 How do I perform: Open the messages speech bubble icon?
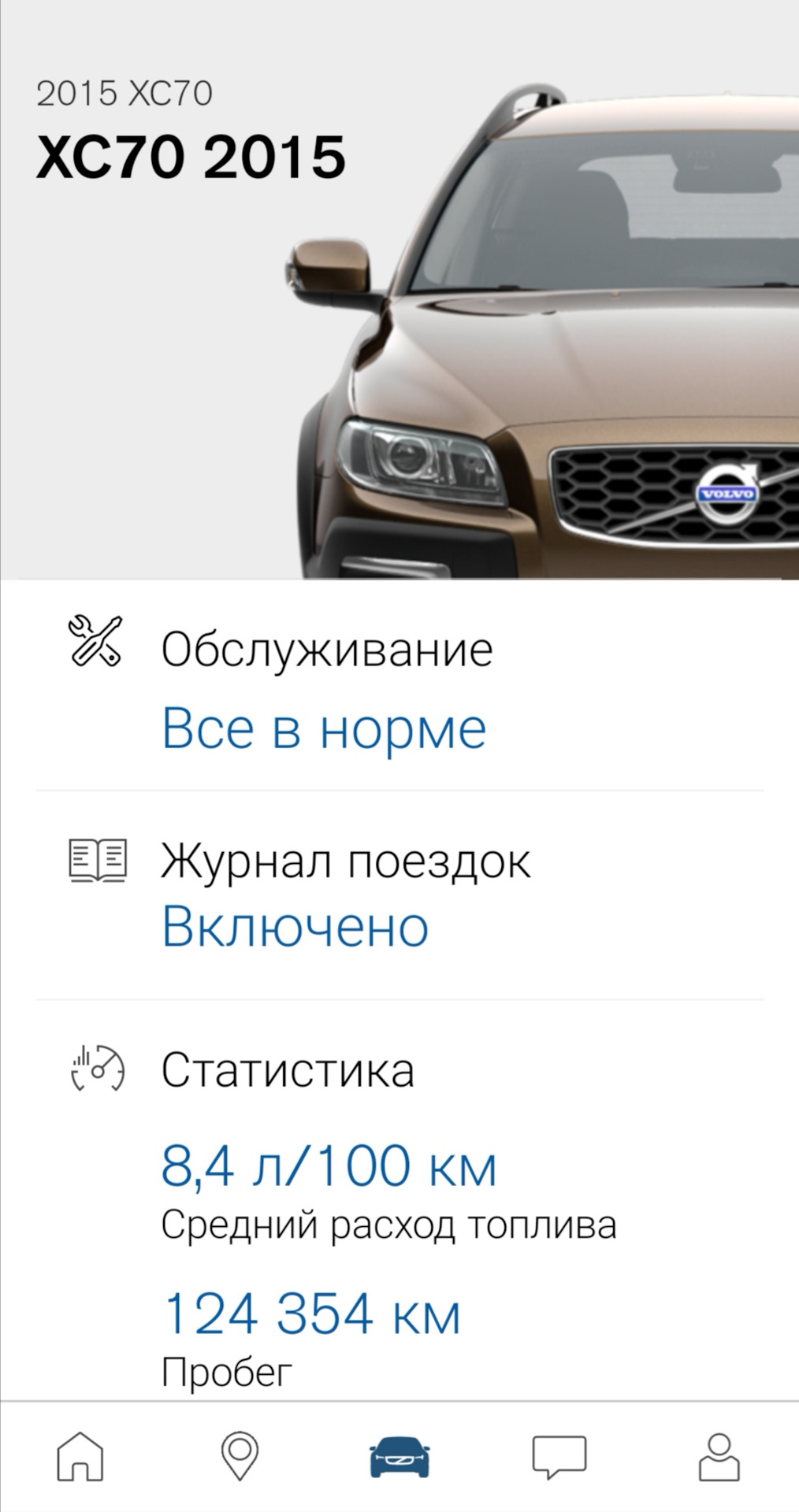point(559,1457)
